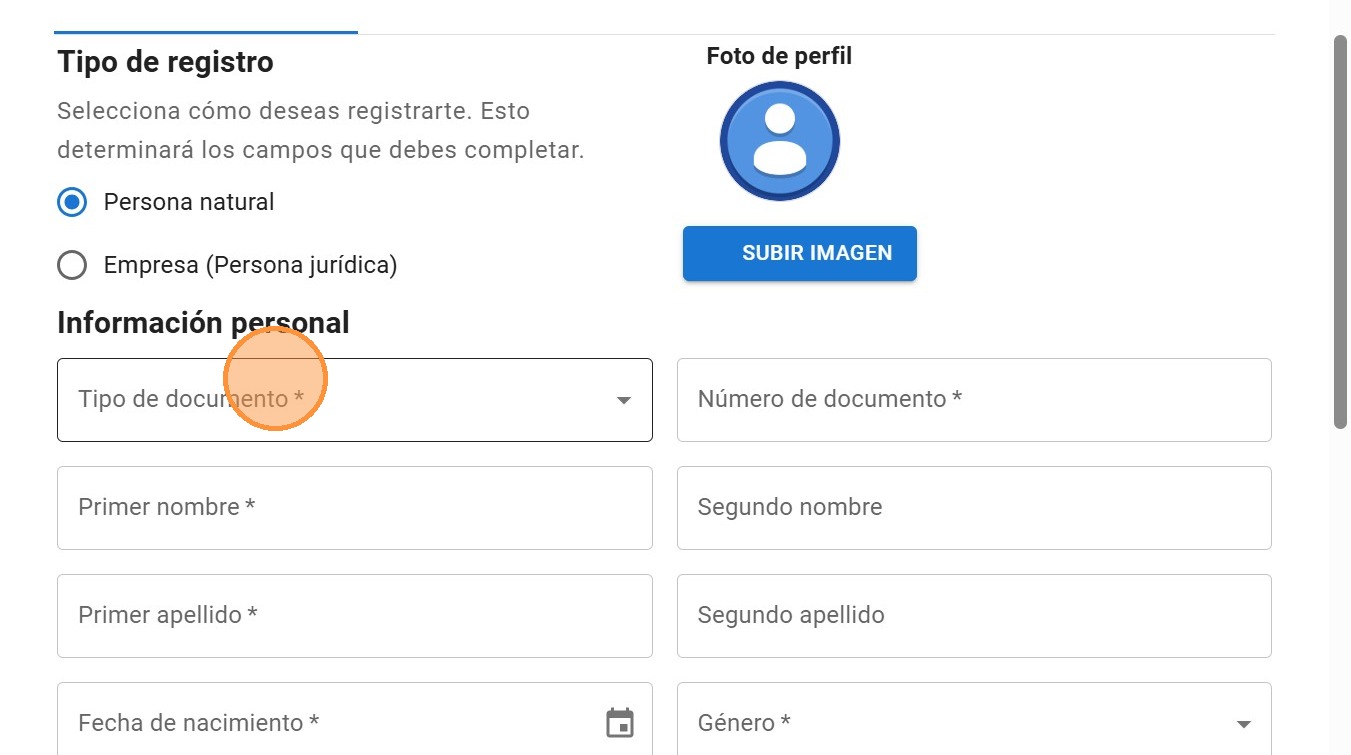Click the profile photo avatar placeholder
Screen dimensions: 1351x755
(x=780, y=141)
